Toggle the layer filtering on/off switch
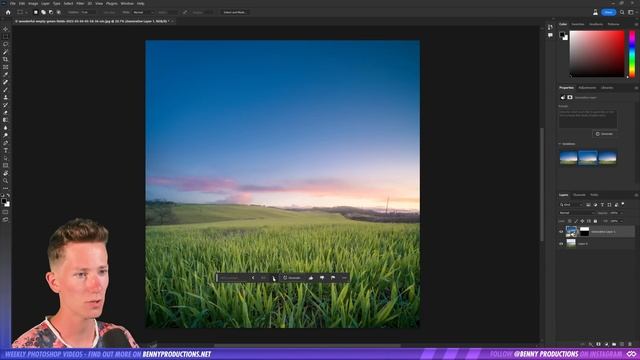The image size is (640, 360). click(623, 204)
